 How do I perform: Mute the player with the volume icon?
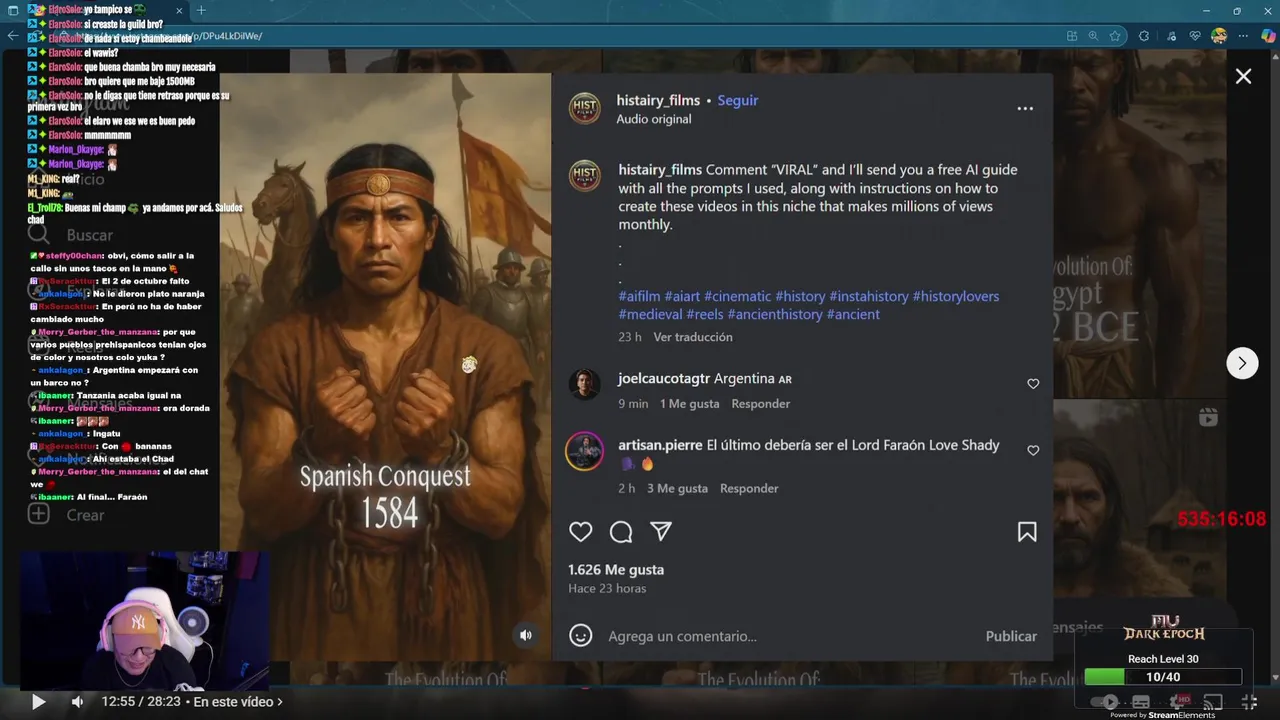[77, 702]
